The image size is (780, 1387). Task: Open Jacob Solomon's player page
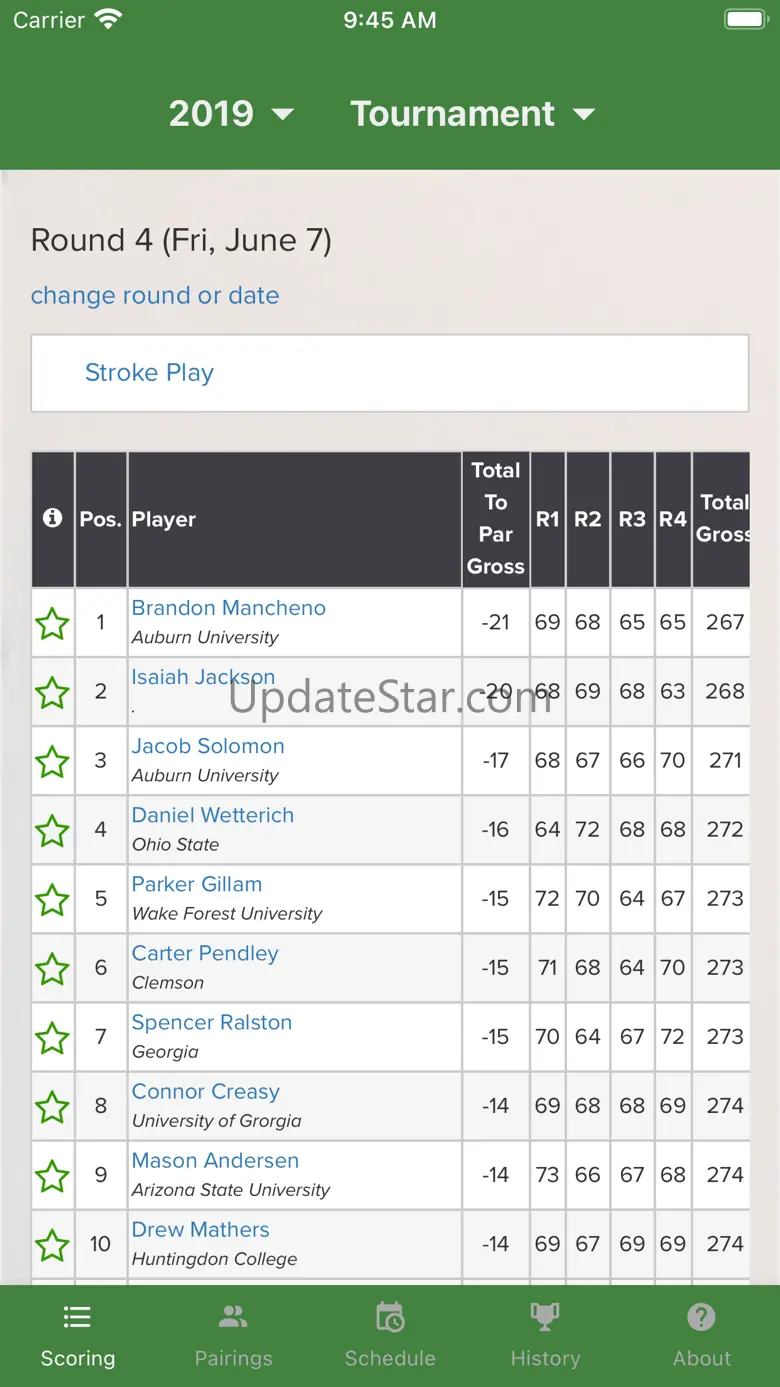(208, 746)
